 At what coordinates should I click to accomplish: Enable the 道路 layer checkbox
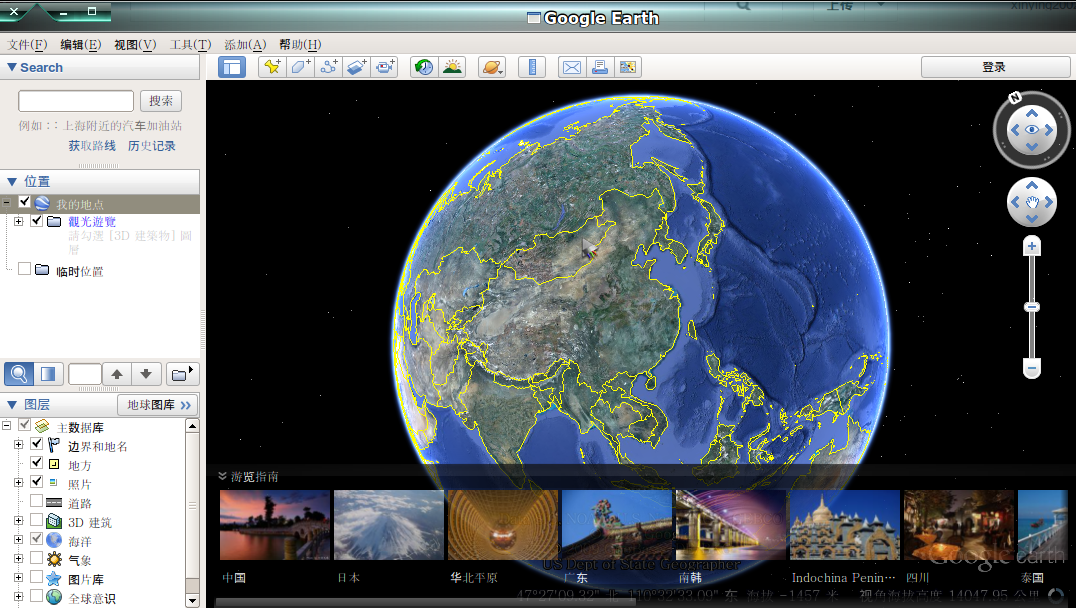(x=37, y=502)
